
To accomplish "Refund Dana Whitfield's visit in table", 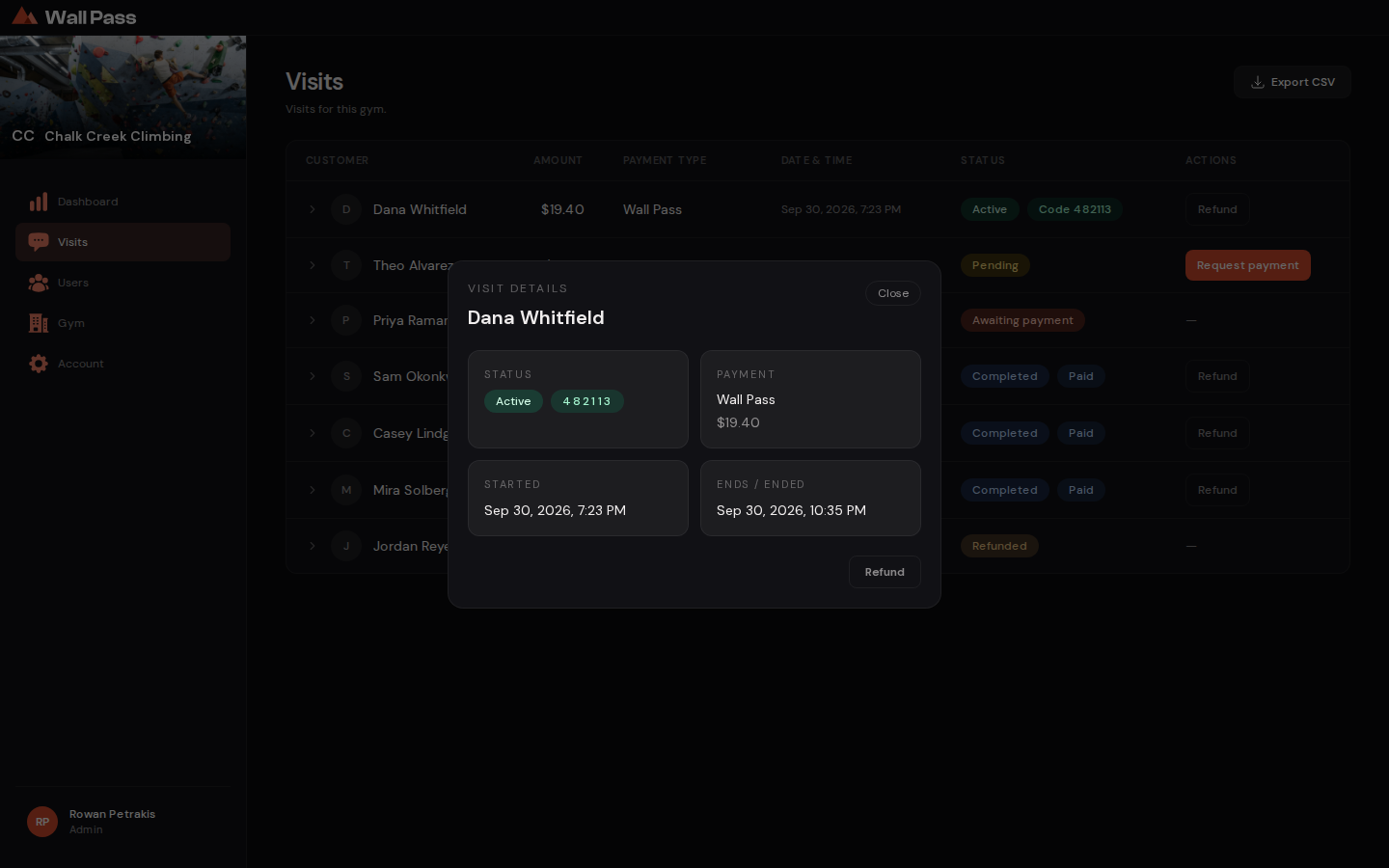I will [x=1217, y=209].
